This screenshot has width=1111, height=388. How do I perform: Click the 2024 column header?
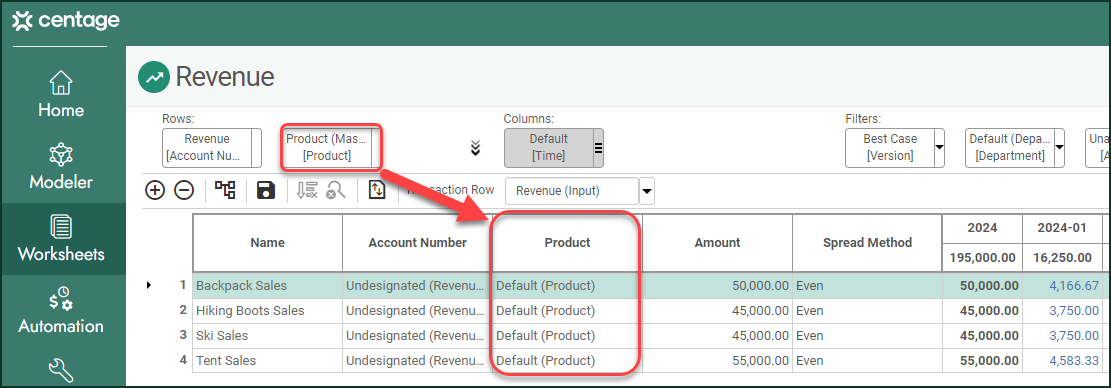pyautogui.click(x=982, y=228)
